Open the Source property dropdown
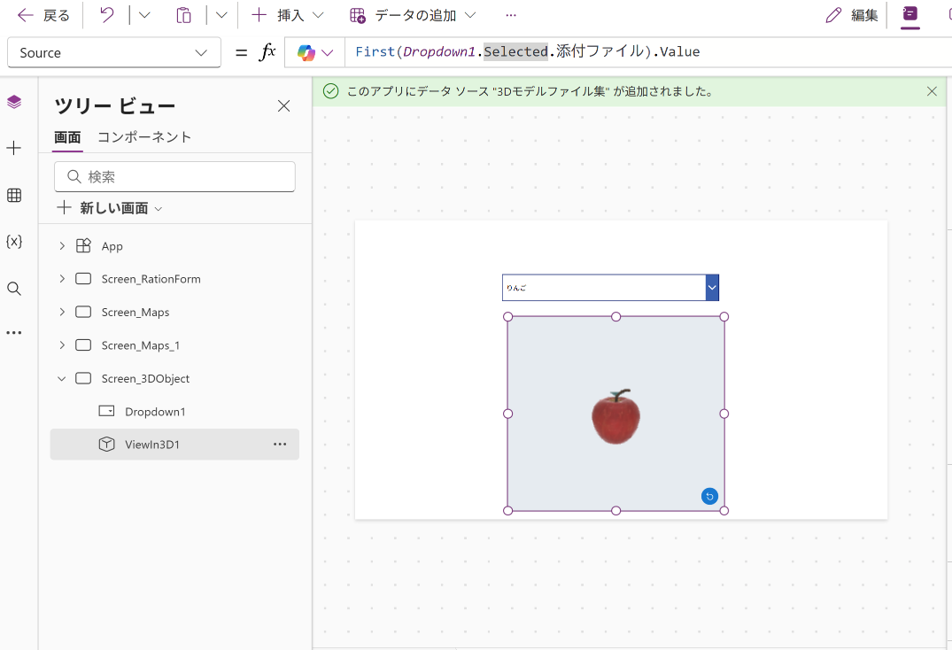This screenshot has height=650, width=952. coord(114,52)
